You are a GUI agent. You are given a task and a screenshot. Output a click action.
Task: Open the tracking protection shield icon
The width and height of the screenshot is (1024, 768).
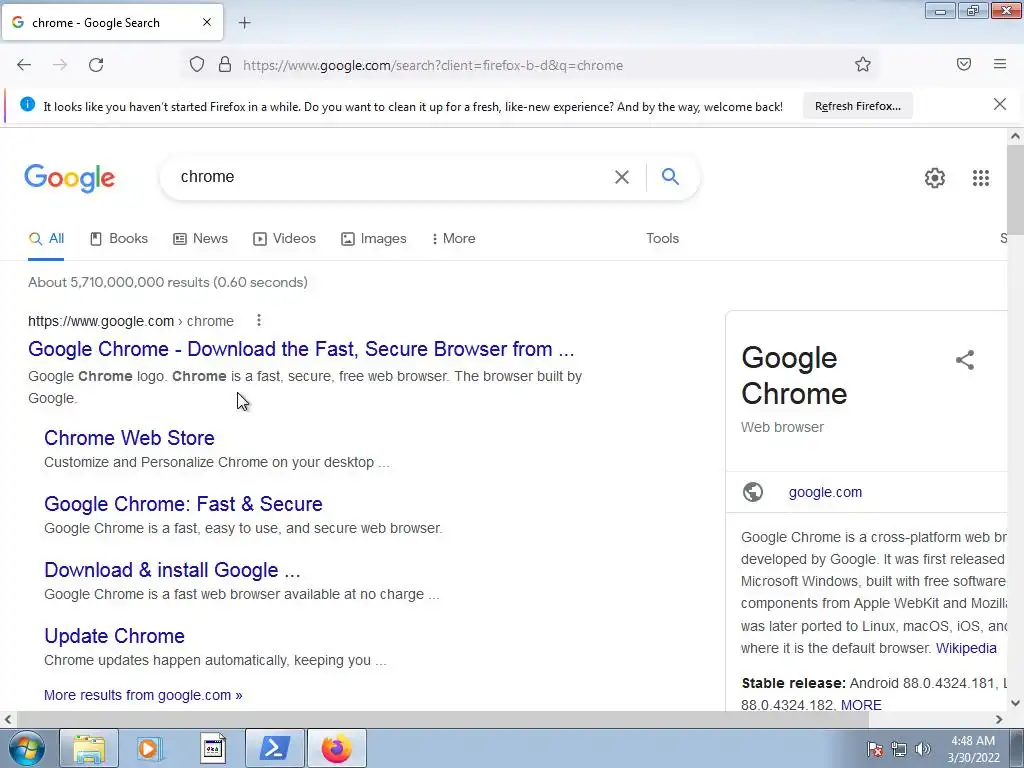pos(197,65)
